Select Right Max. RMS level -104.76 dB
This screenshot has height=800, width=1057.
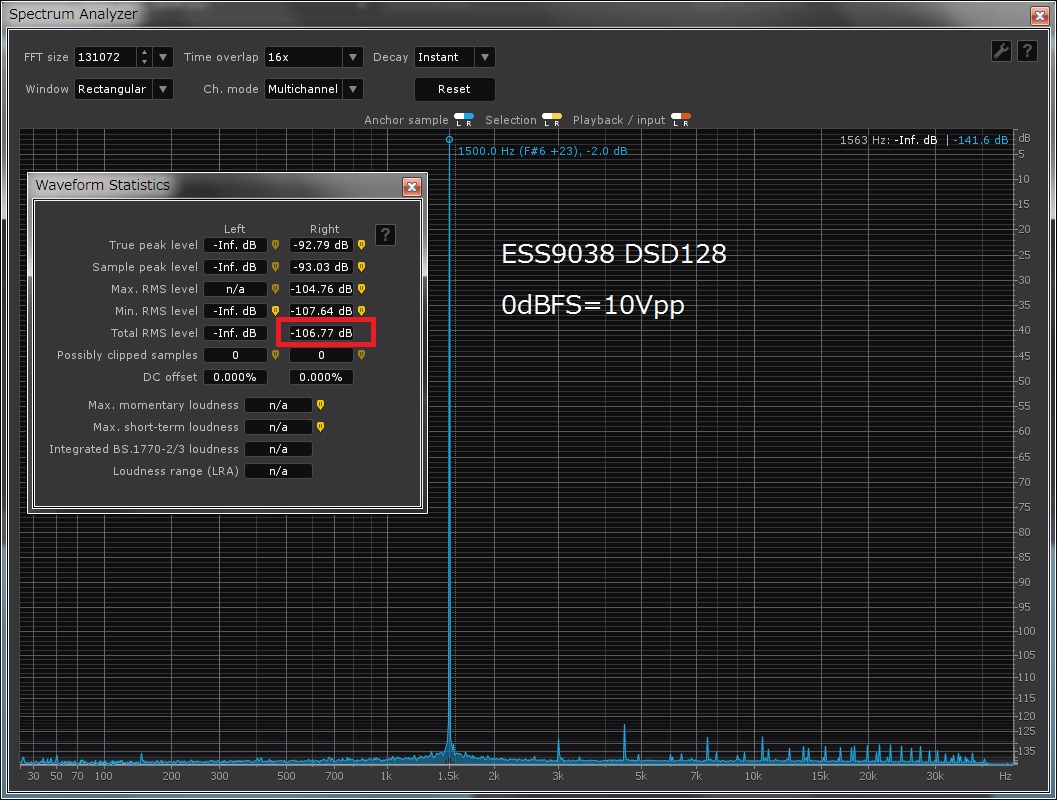tap(322, 289)
